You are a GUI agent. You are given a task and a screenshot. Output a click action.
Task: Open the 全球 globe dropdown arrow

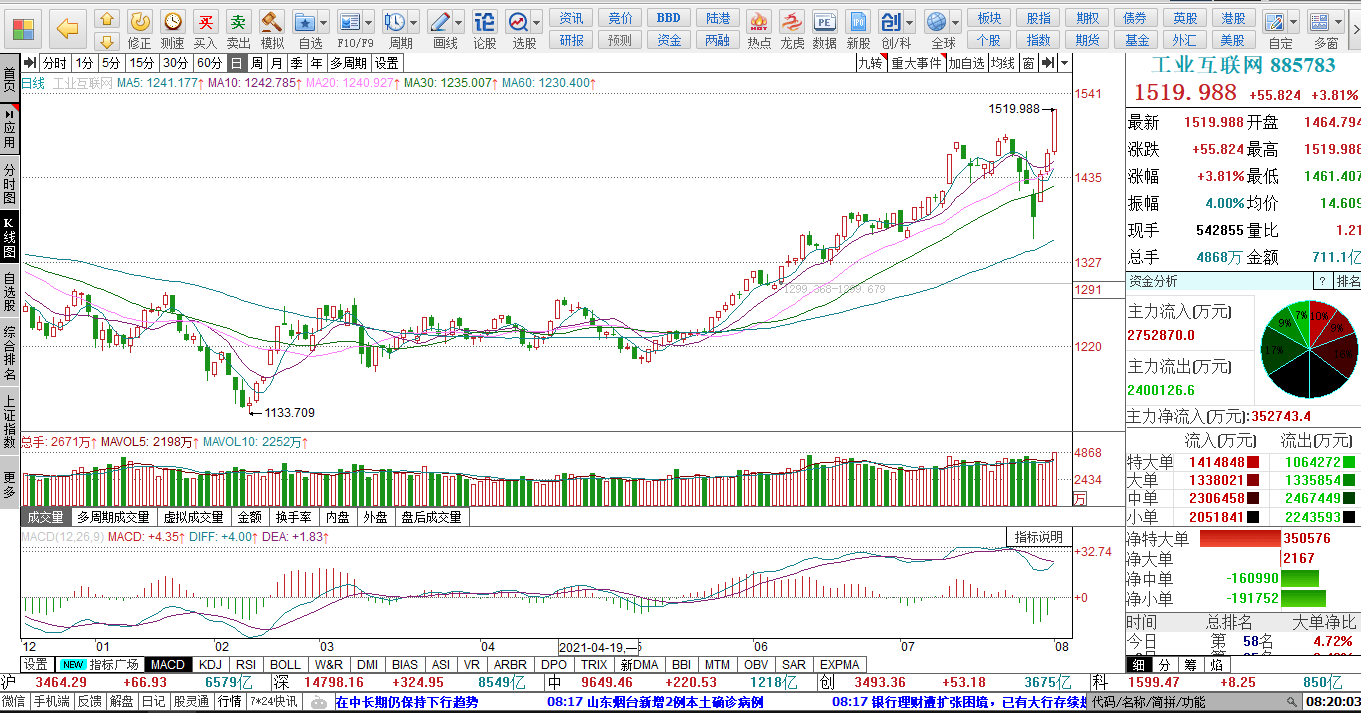point(955,21)
